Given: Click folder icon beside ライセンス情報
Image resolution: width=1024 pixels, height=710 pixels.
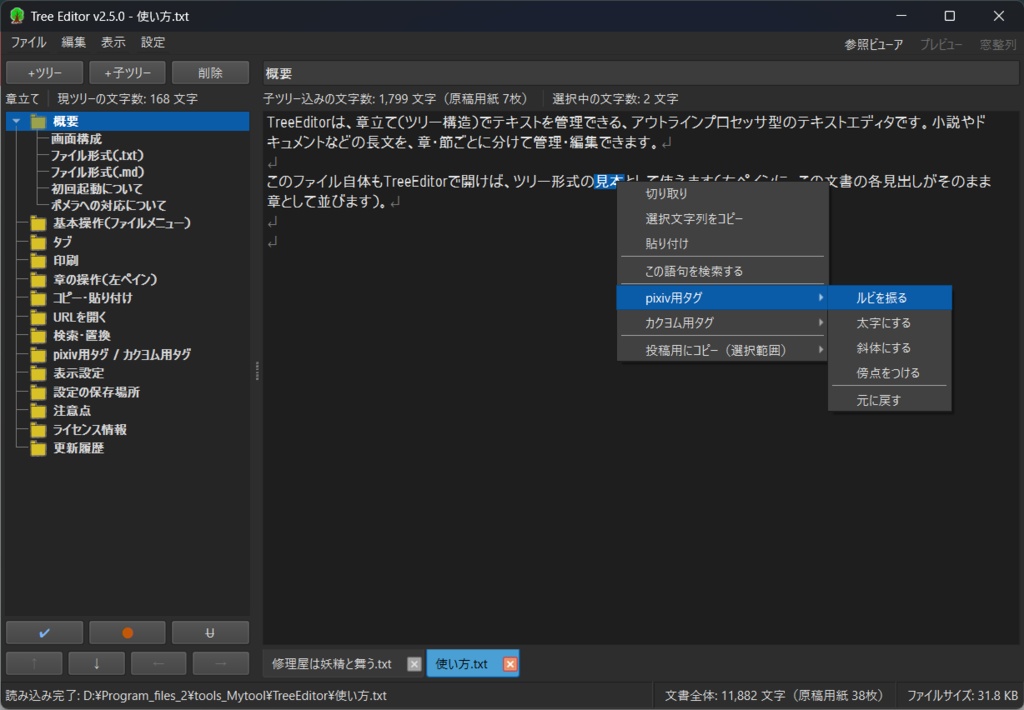Looking at the screenshot, I should point(39,430).
